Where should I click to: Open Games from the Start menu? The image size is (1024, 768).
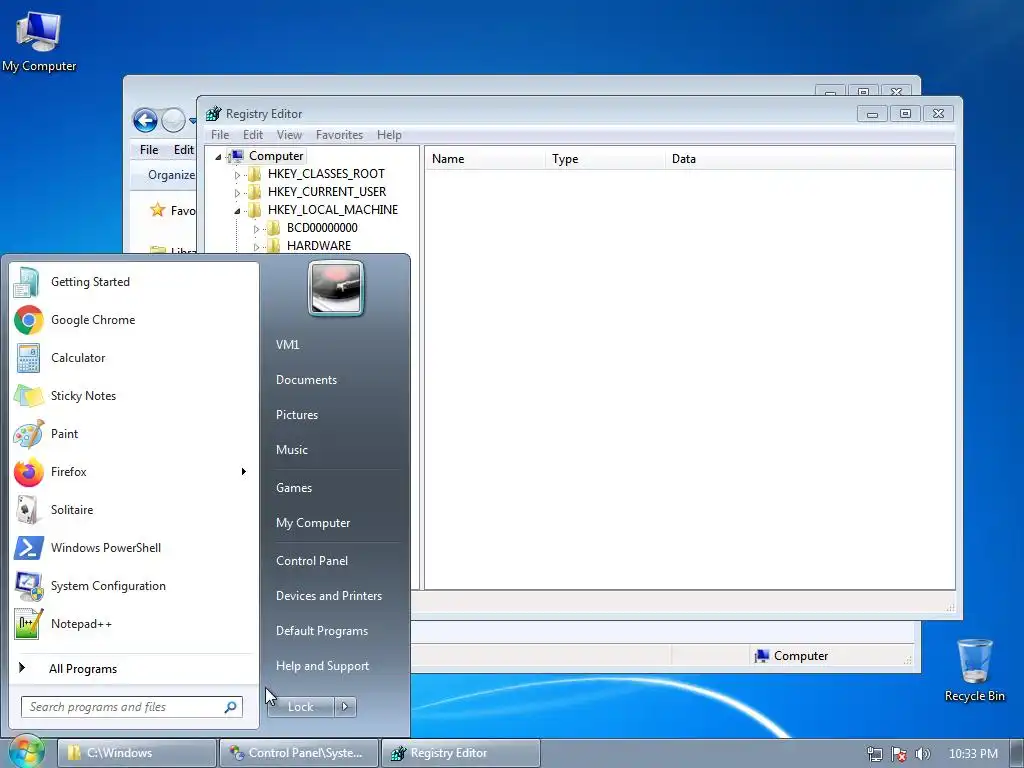coord(294,488)
